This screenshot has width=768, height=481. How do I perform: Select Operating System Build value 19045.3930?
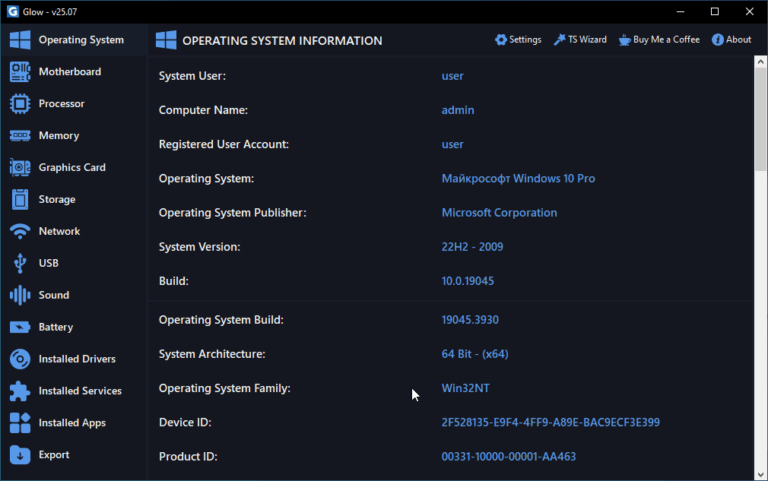pos(470,320)
